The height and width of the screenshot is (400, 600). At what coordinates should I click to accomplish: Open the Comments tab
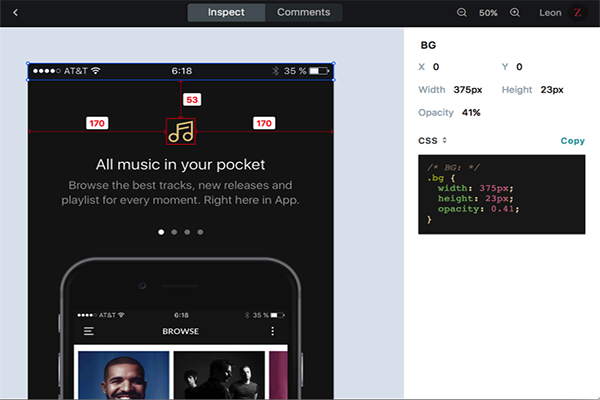click(303, 13)
